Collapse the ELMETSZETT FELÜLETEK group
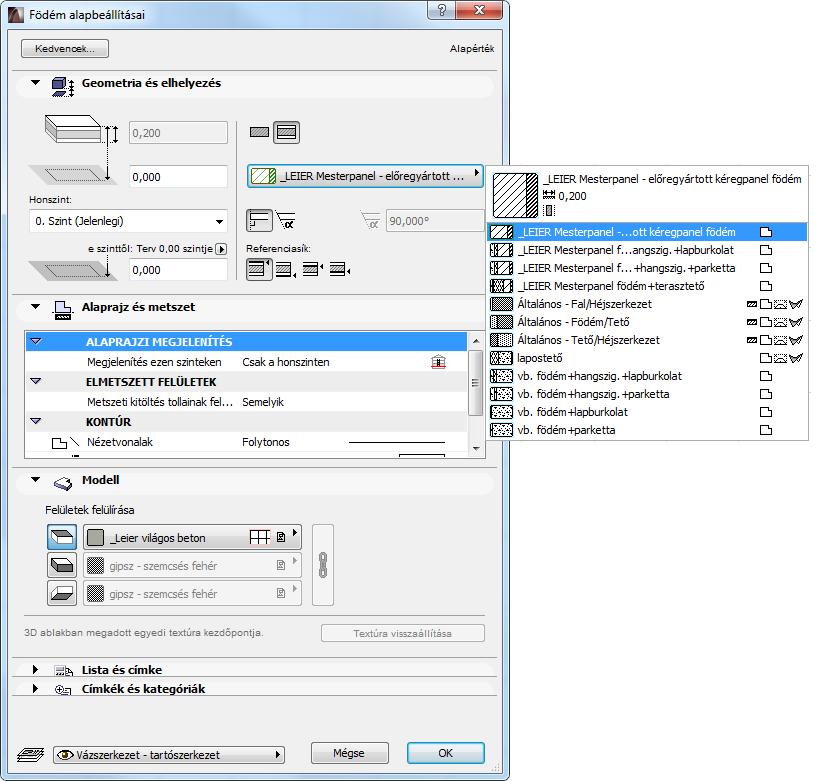This screenshot has width=819, height=781. (36, 381)
